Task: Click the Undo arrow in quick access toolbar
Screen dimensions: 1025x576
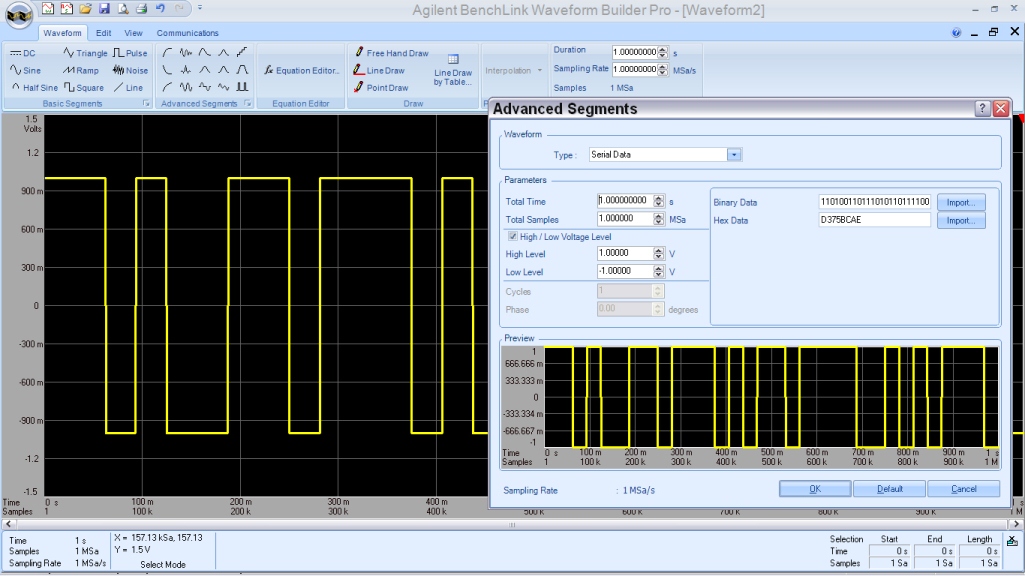Action: pos(160,9)
